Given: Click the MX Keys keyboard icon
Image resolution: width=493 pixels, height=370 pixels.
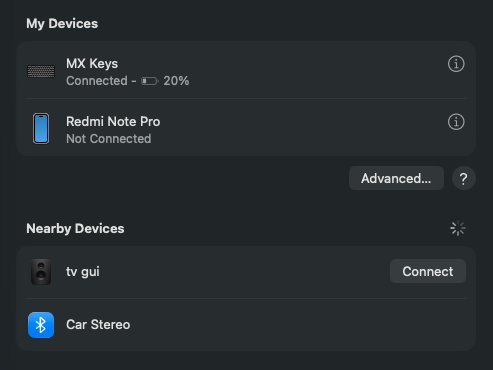Looking at the screenshot, I should (41, 71).
